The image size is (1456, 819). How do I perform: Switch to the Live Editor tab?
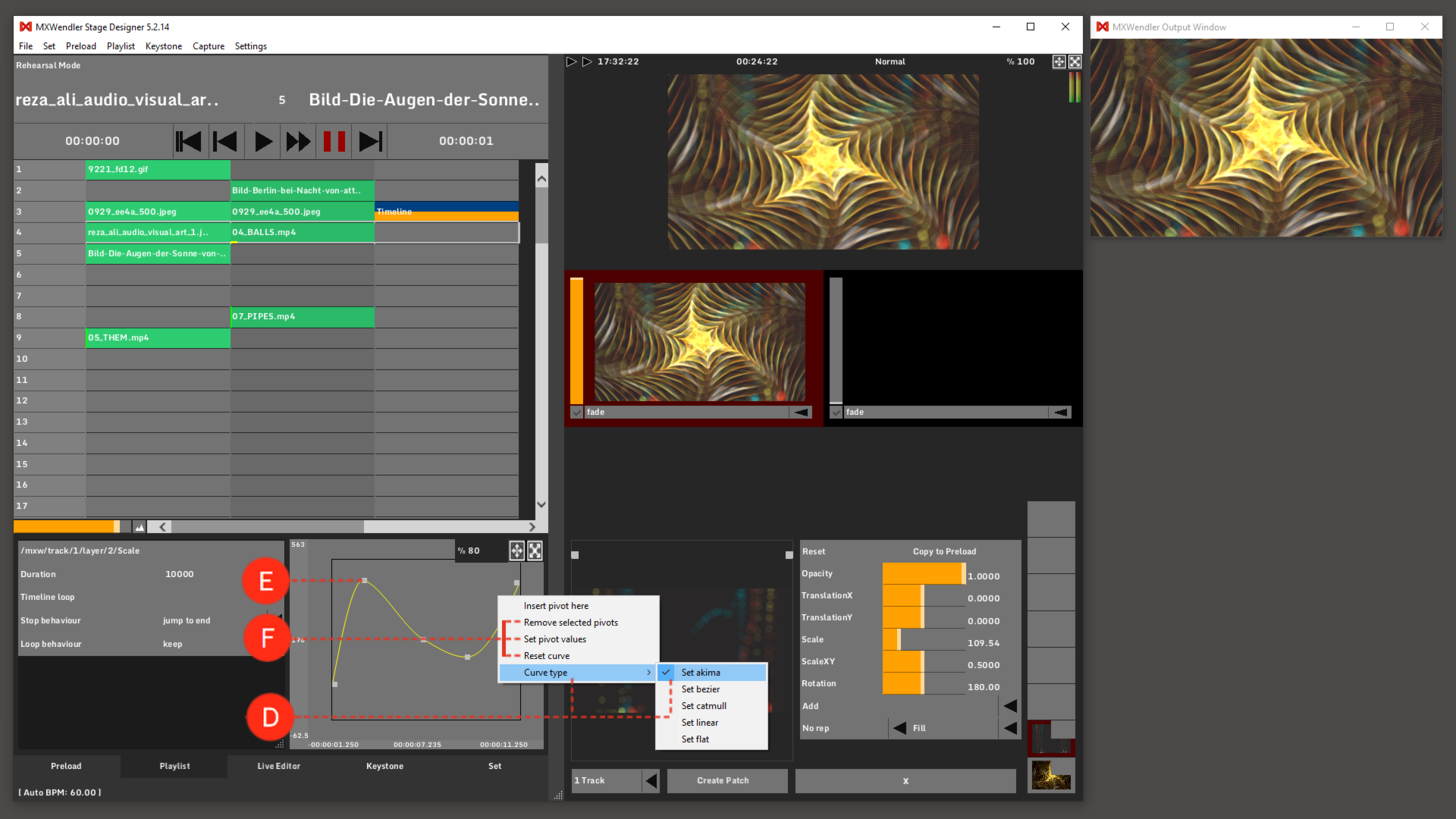[x=278, y=765]
